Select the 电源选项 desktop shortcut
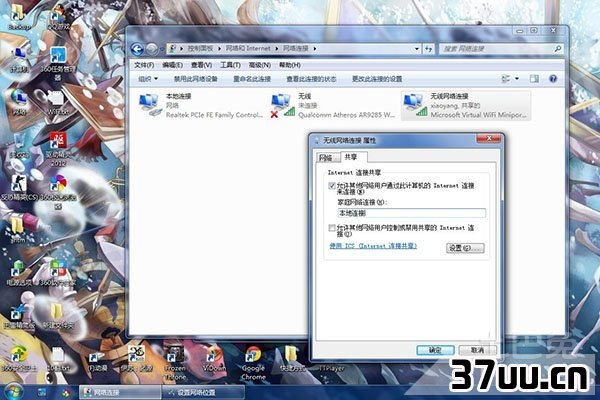This screenshot has height=400, width=600. [x=18, y=273]
